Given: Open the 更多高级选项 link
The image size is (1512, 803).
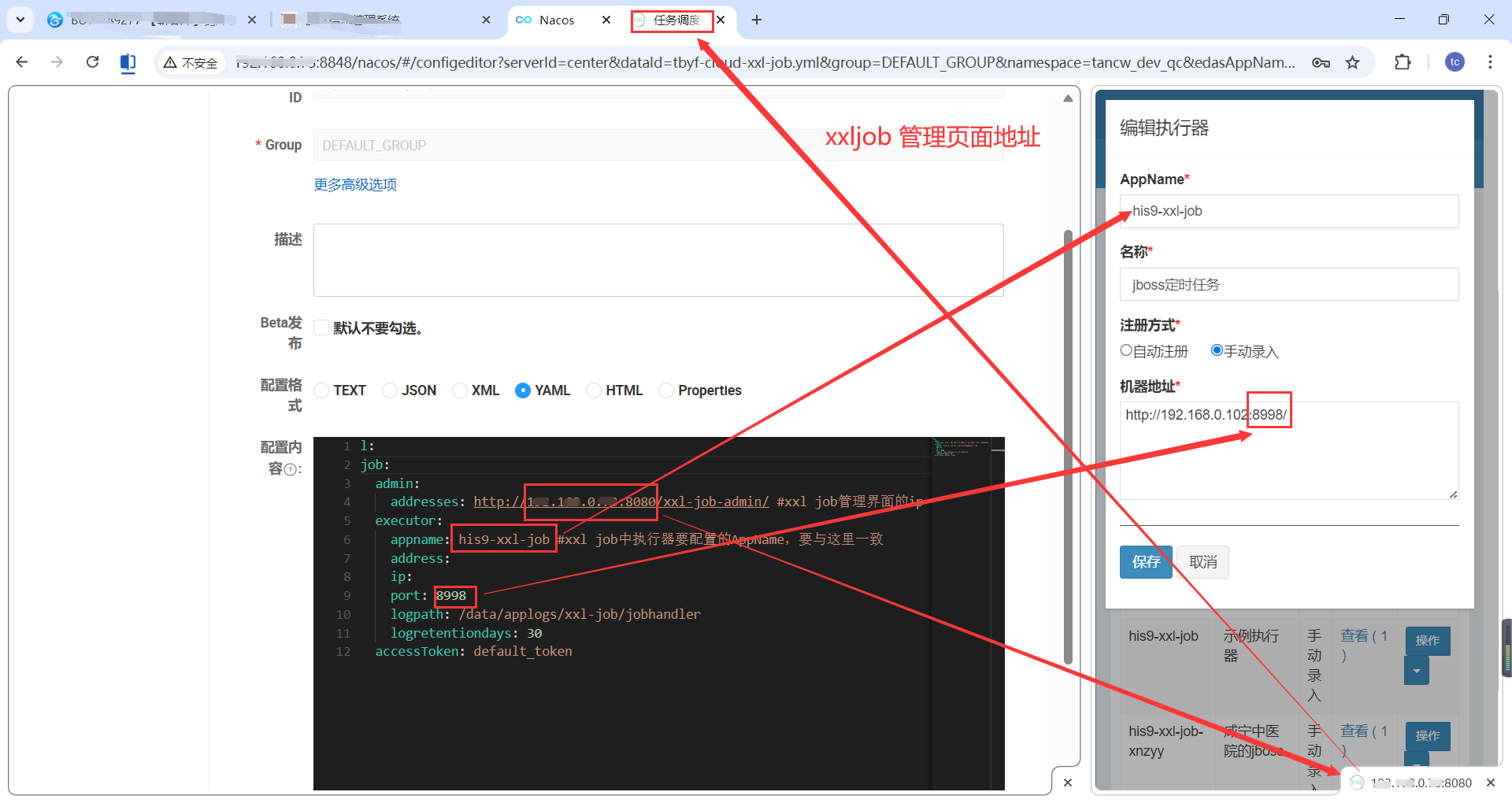Looking at the screenshot, I should (x=355, y=184).
